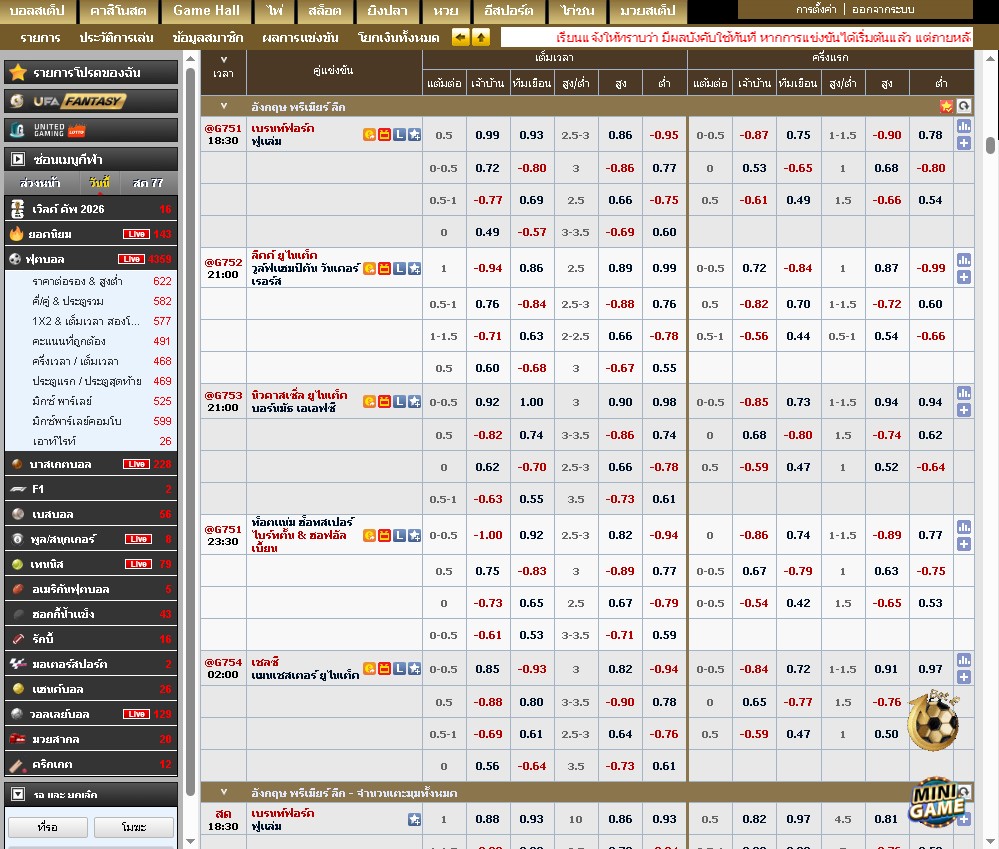
Task: Open the statistics chart icon for the G752 match
Action: pyautogui.click(x=964, y=260)
